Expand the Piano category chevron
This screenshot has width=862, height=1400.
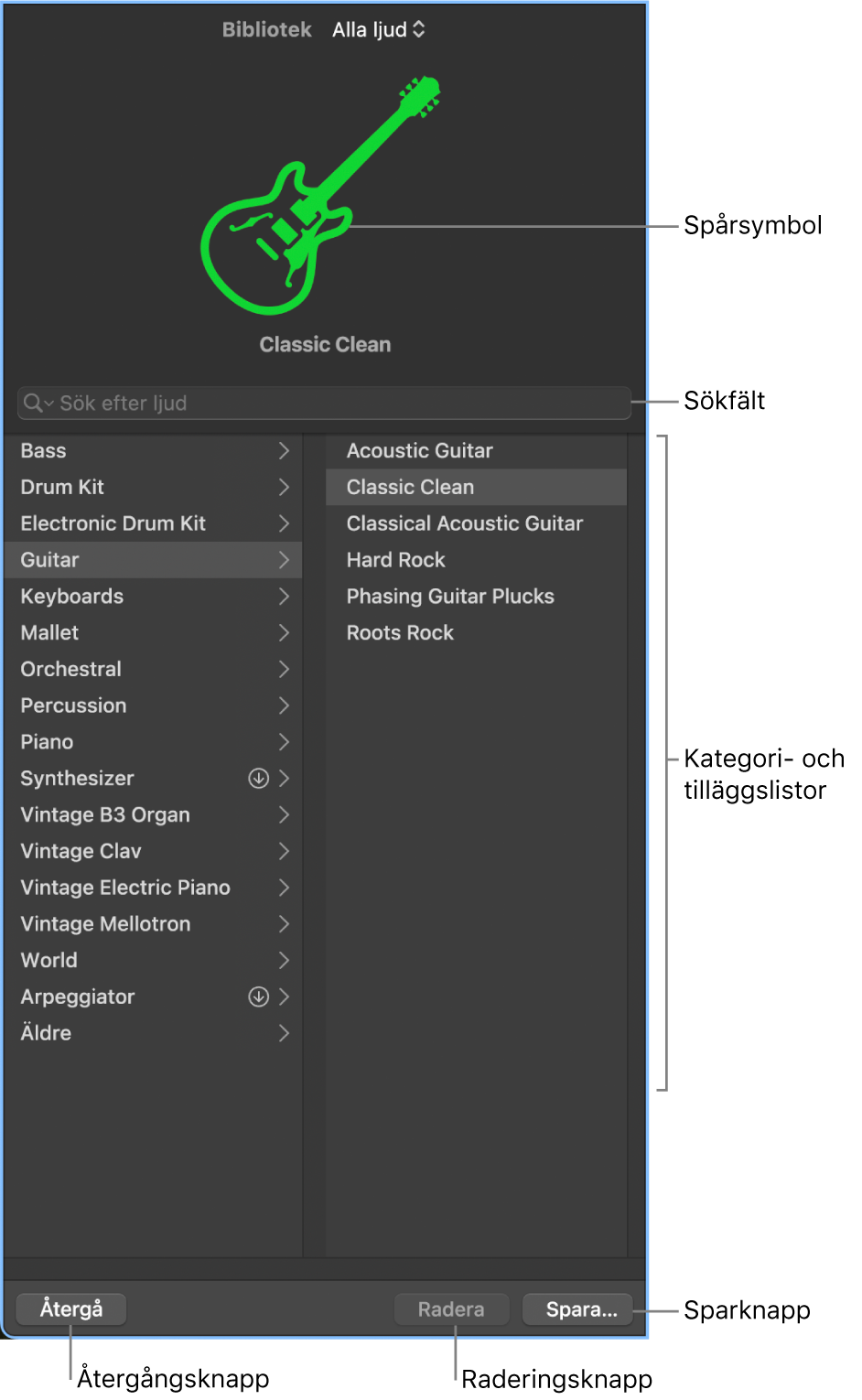pos(284,742)
